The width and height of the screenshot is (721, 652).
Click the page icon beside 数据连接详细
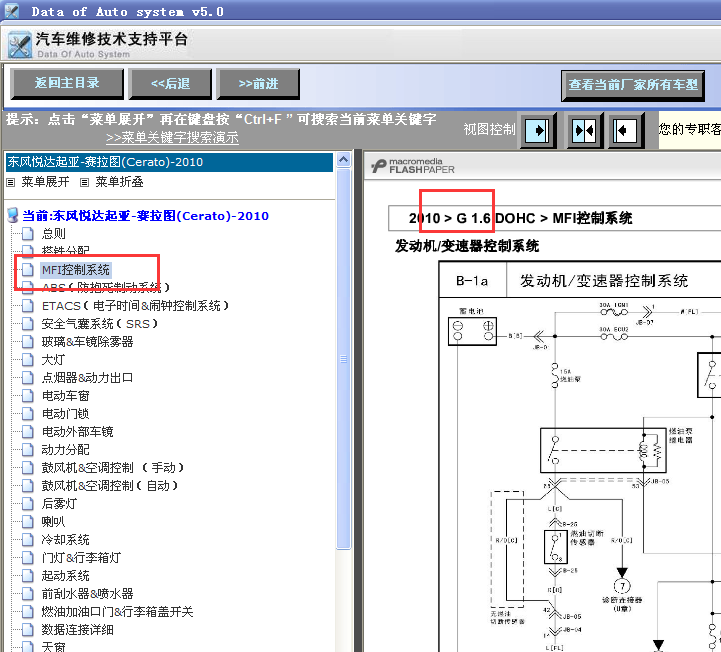(28, 629)
